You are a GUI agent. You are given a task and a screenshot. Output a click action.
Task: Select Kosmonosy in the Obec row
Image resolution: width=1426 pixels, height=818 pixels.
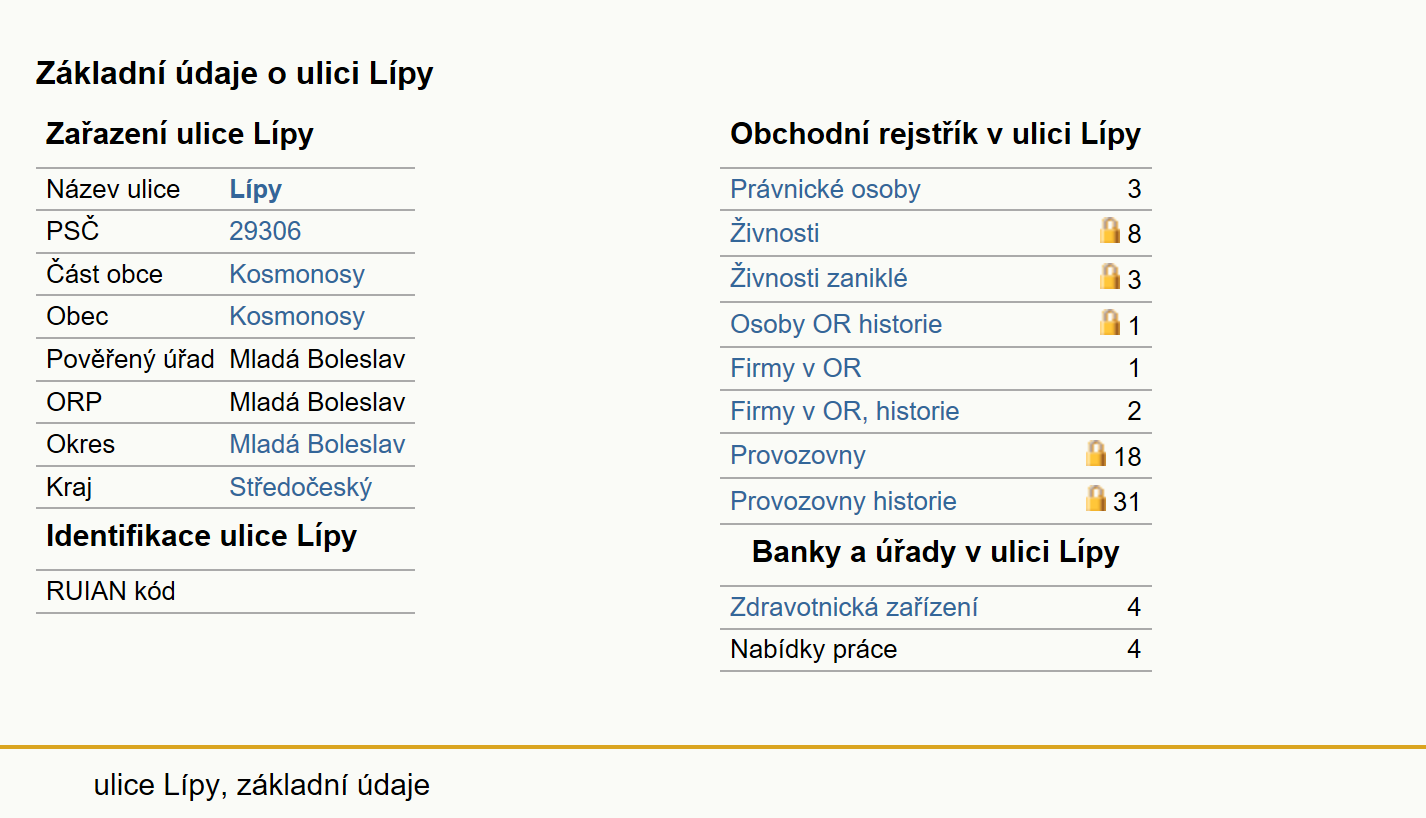(297, 316)
